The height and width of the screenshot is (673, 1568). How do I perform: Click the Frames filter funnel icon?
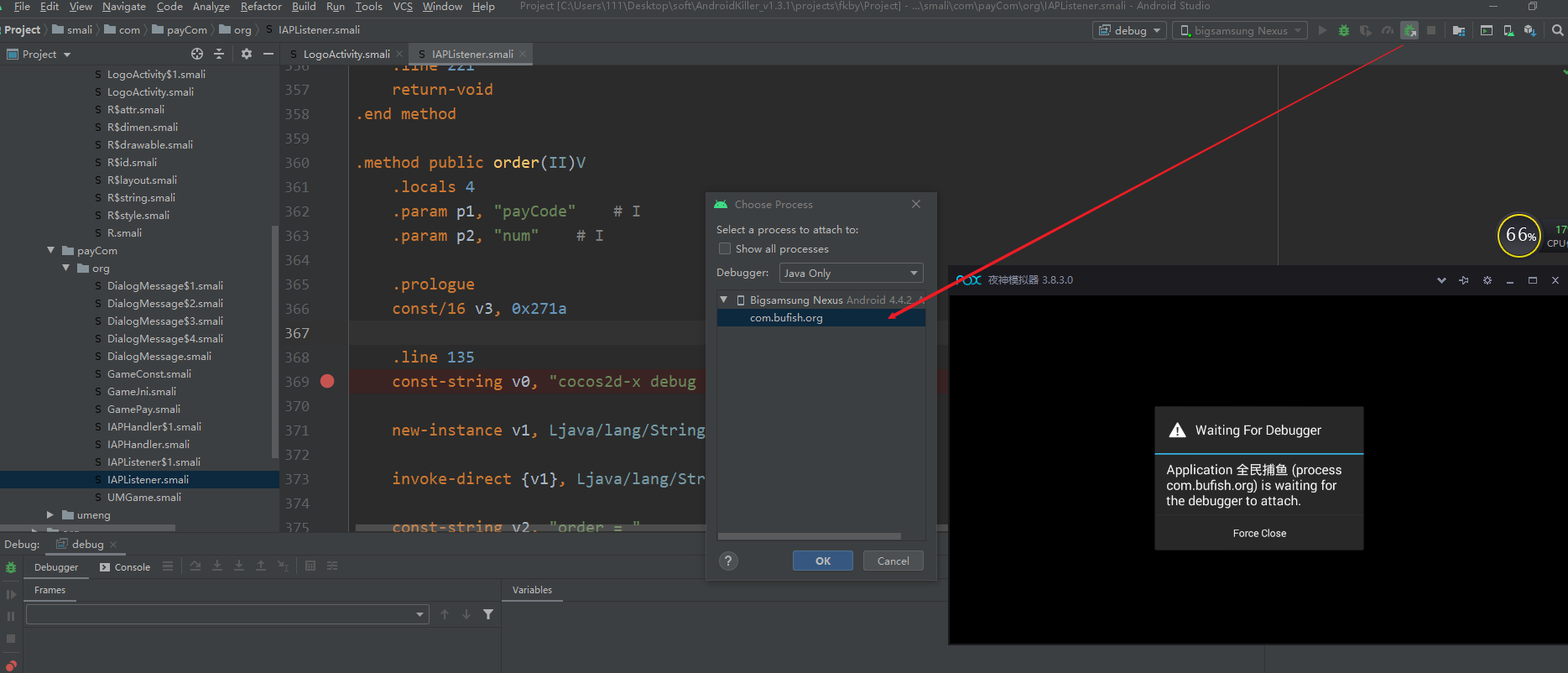pos(488,614)
